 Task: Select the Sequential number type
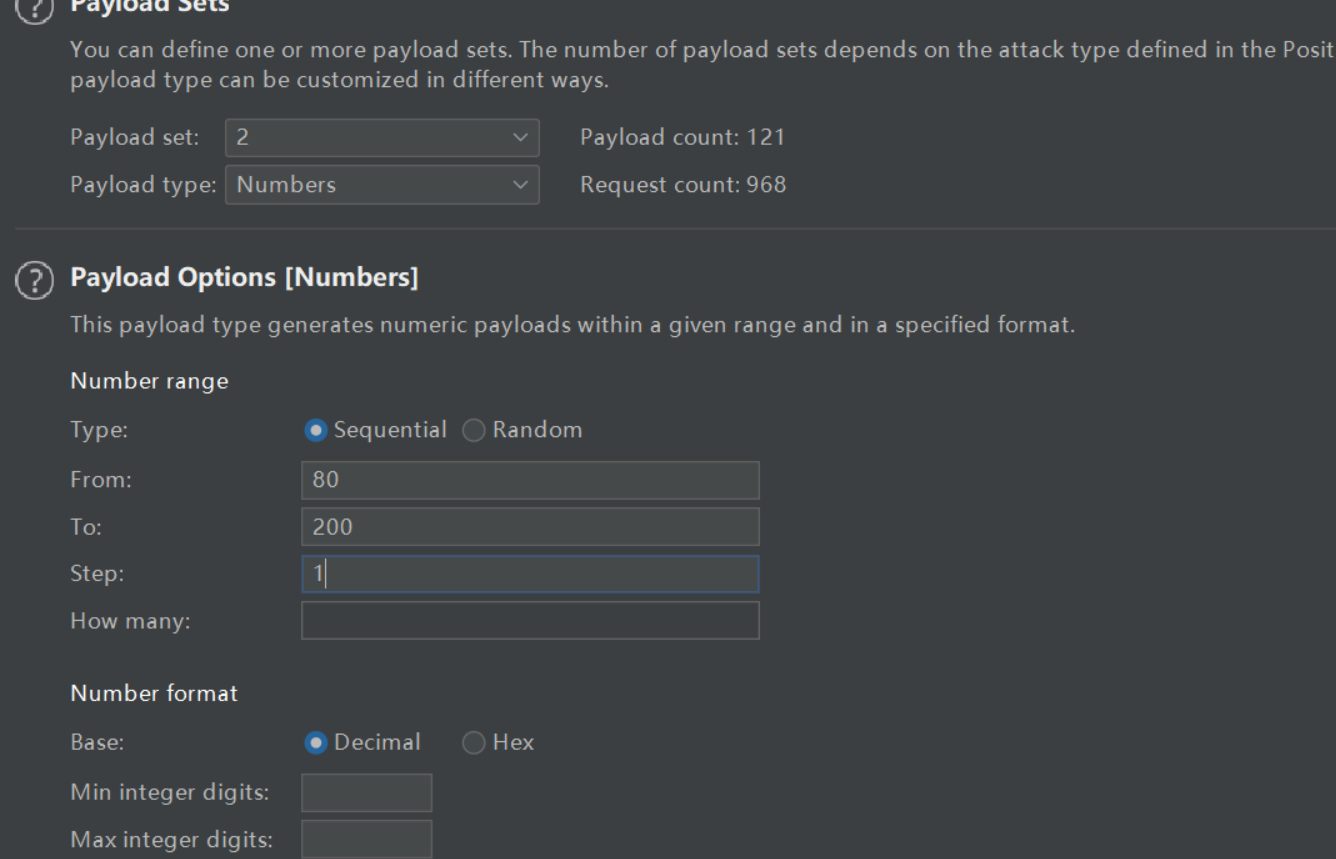coord(376,430)
